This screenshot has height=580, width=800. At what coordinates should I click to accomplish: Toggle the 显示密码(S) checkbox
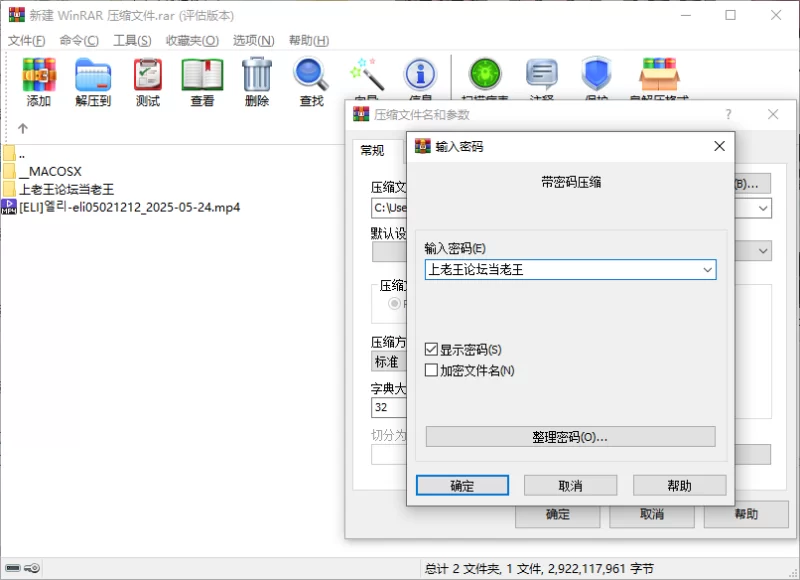pos(431,349)
